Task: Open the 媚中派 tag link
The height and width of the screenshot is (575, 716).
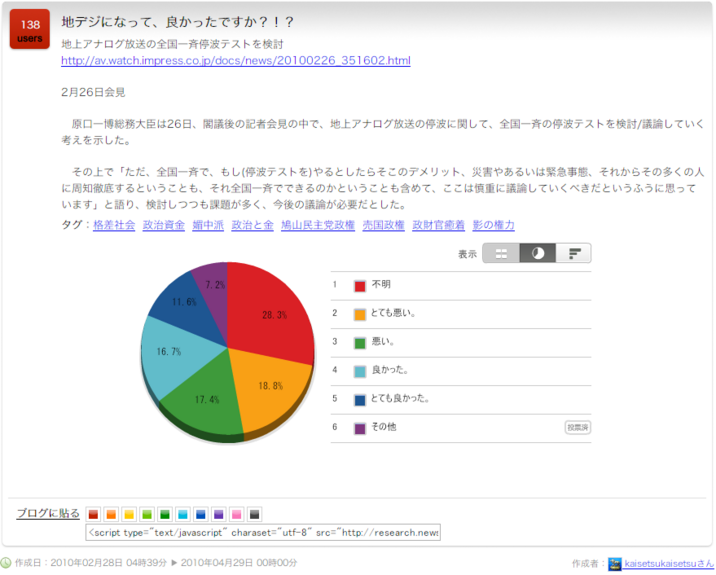Action: coord(208,225)
